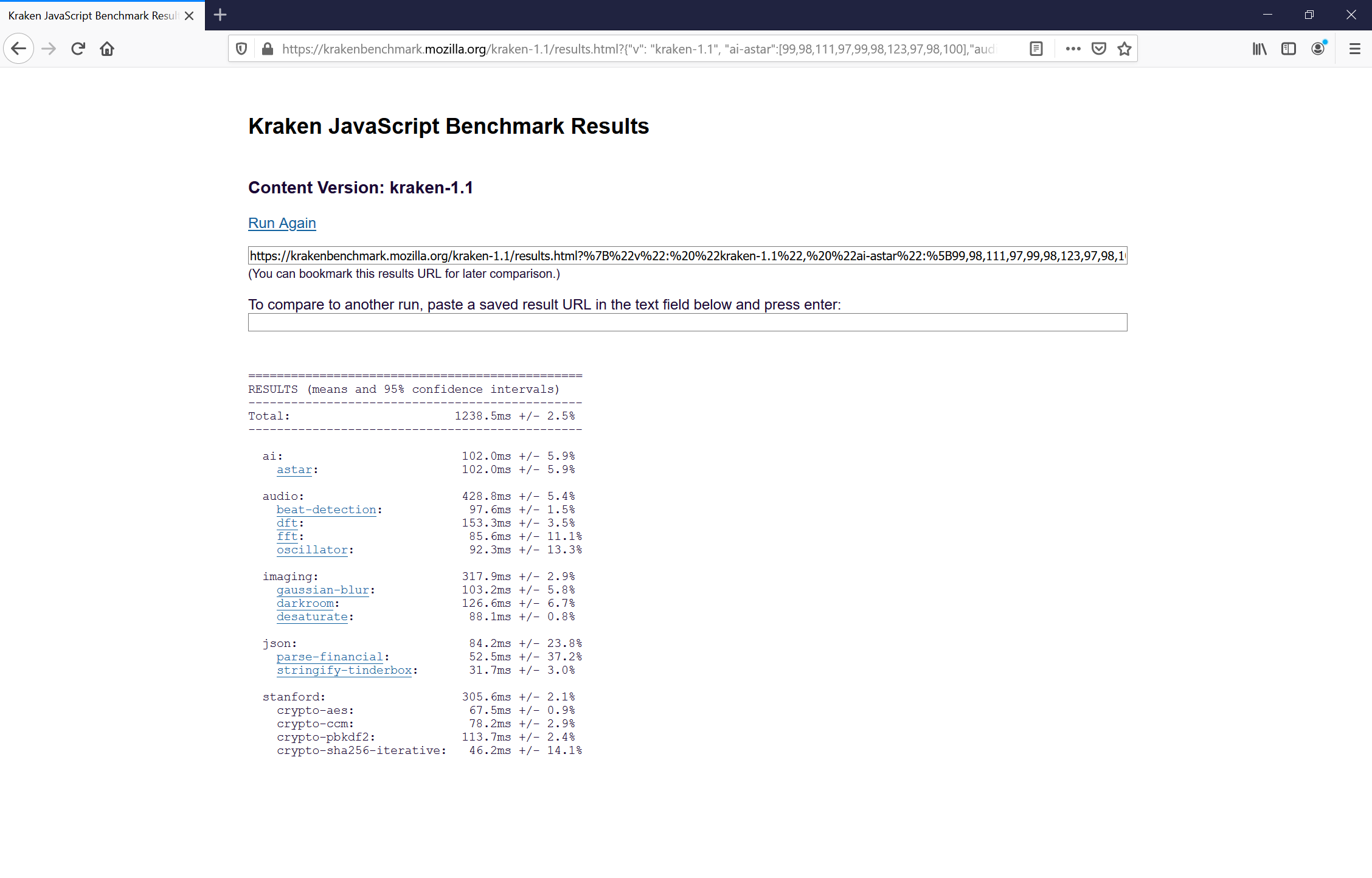Open the dft test link
Image resolution: width=1372 pixels, height=878 pixels.
click(288, 523)
